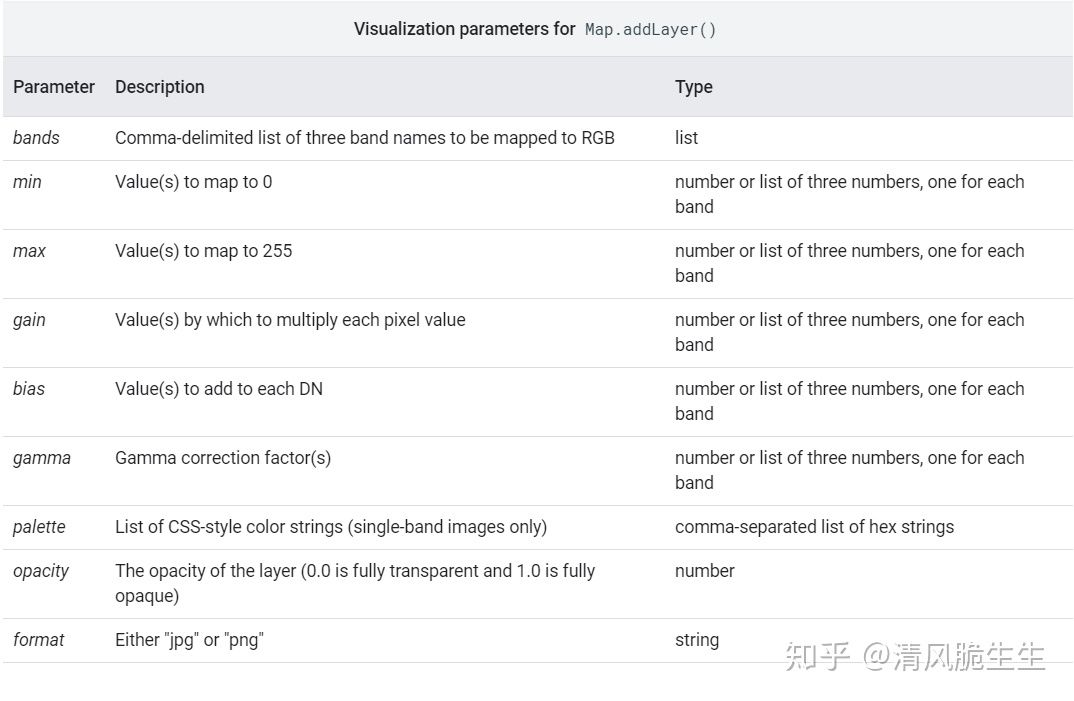Image resolution: width=1074 pixels, height=701 pixels.
Task: Select the 'gamma' parameter name
Action: tap(41, 458)
